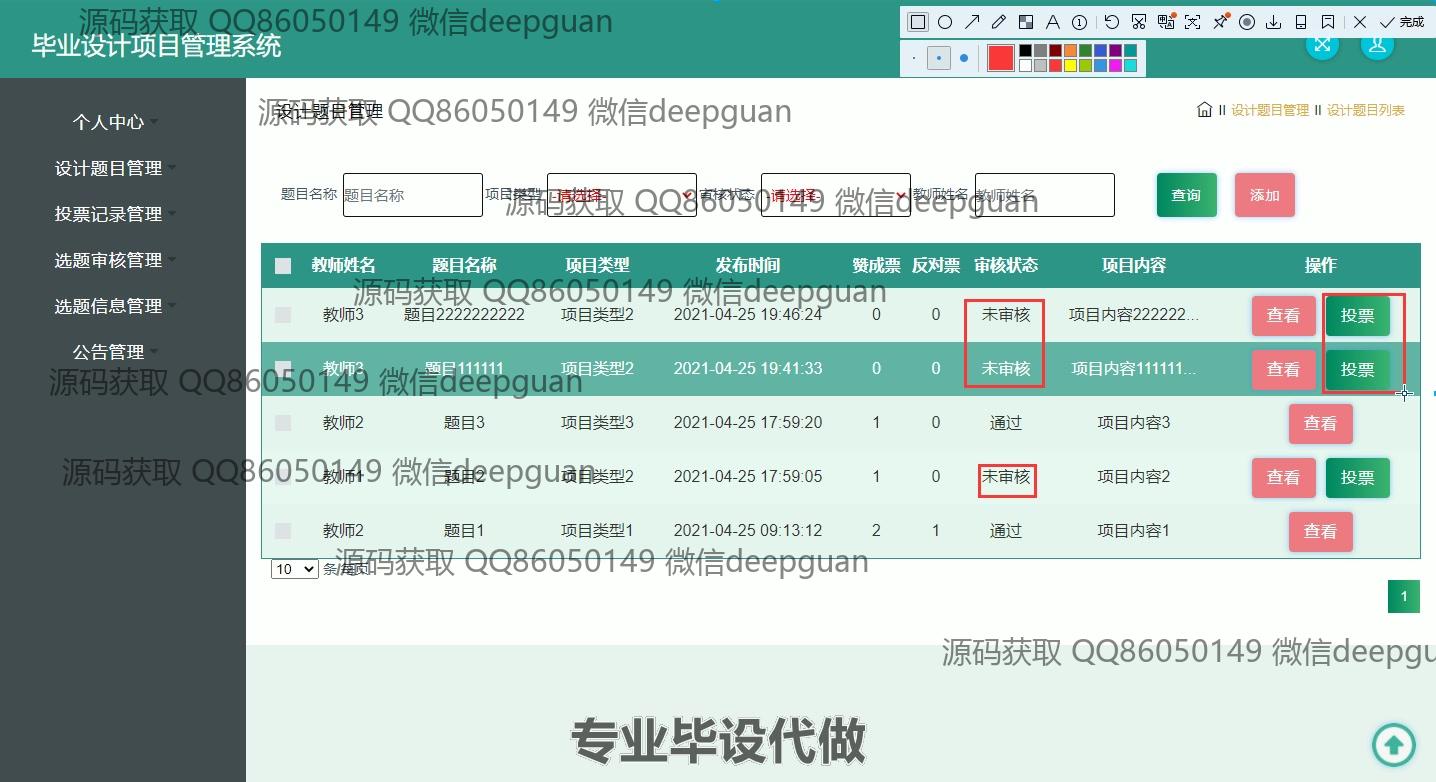Open the 审核状态 filter dropdown
This screenshot has width=1436, height=782.
pyautogui.click(x=835, y=195)
